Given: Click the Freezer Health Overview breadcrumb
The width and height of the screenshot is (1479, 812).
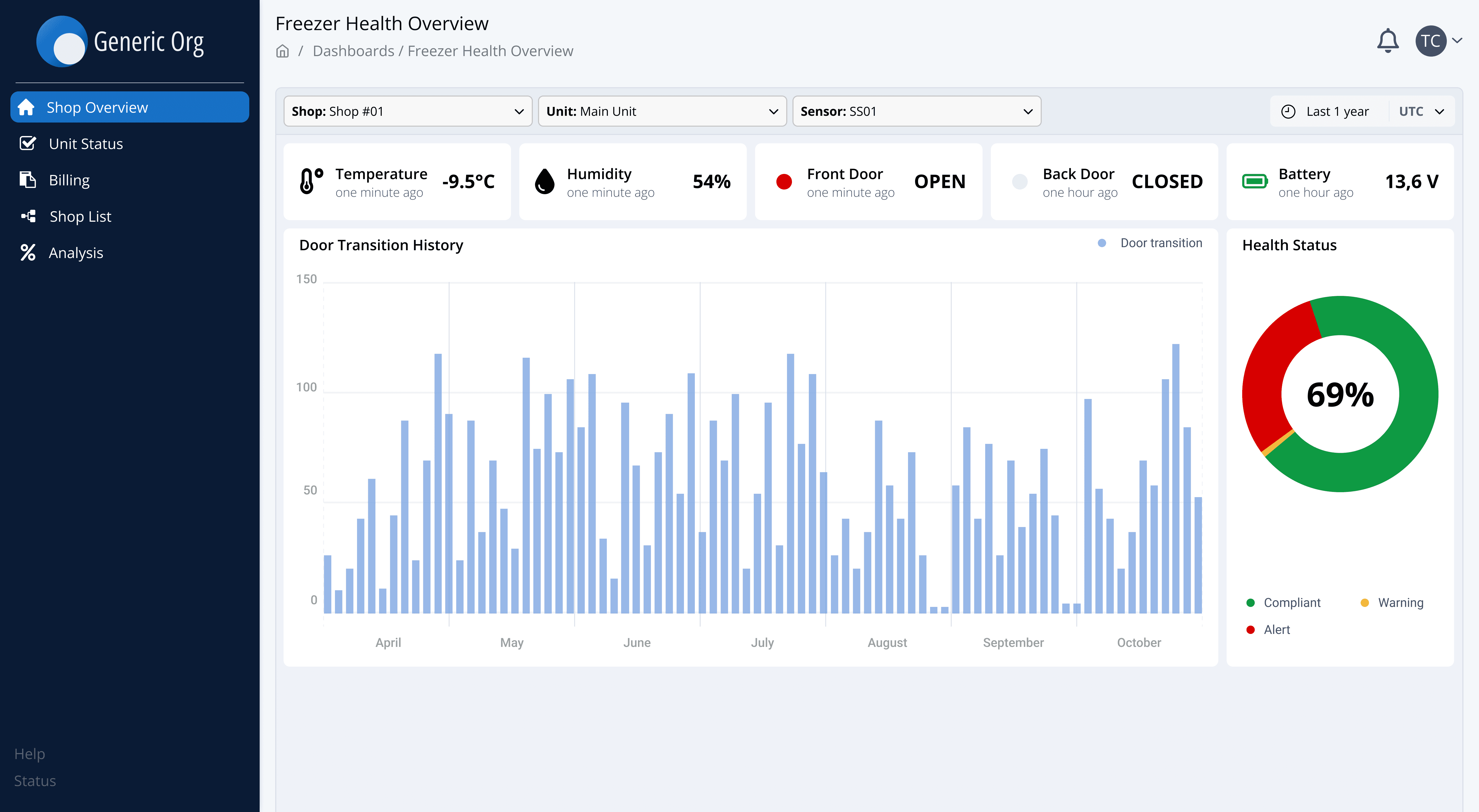Looking at the screenshot, I should (x=490, y=51).
